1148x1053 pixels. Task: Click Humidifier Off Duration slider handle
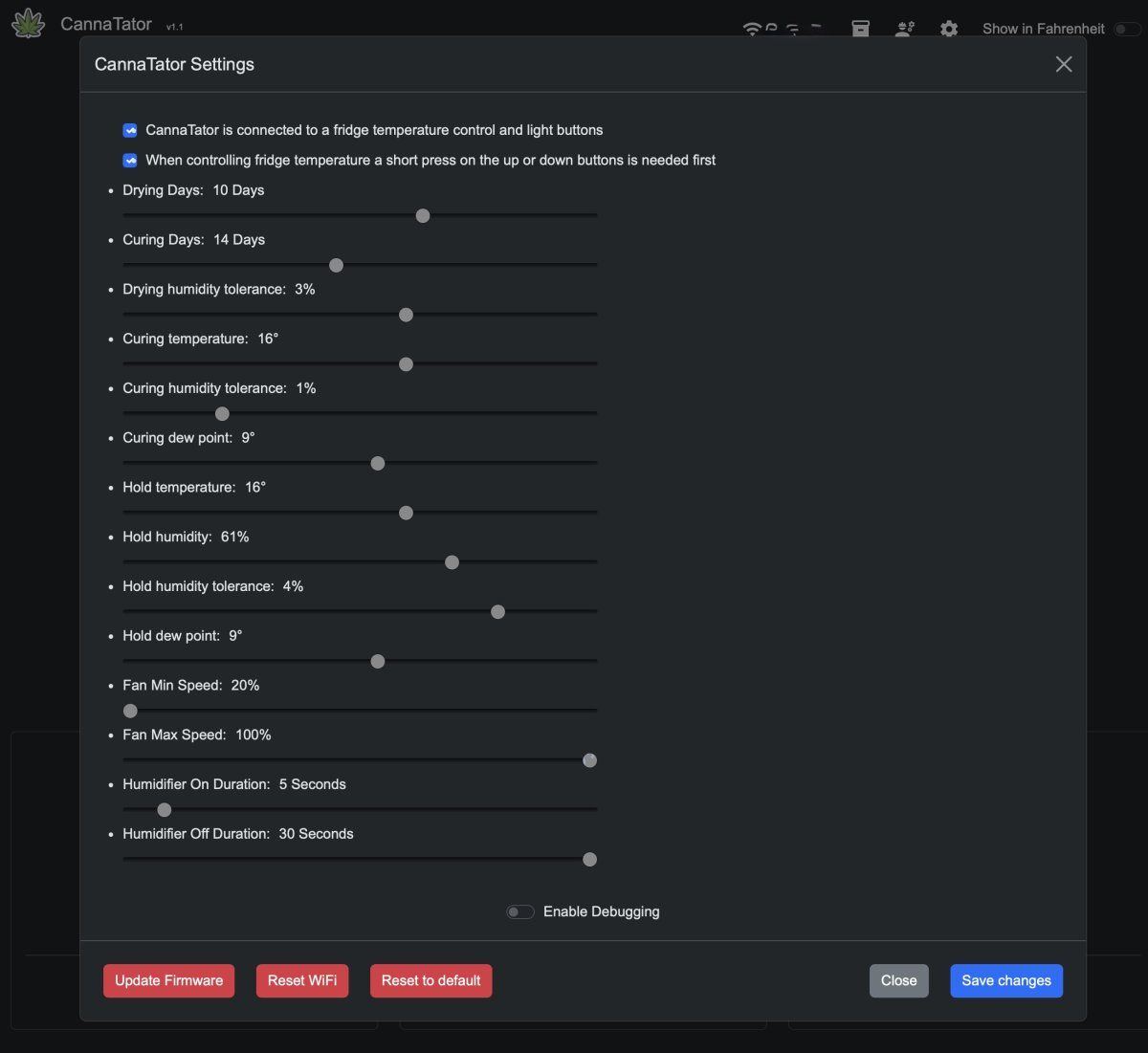[x=590, y=860]
